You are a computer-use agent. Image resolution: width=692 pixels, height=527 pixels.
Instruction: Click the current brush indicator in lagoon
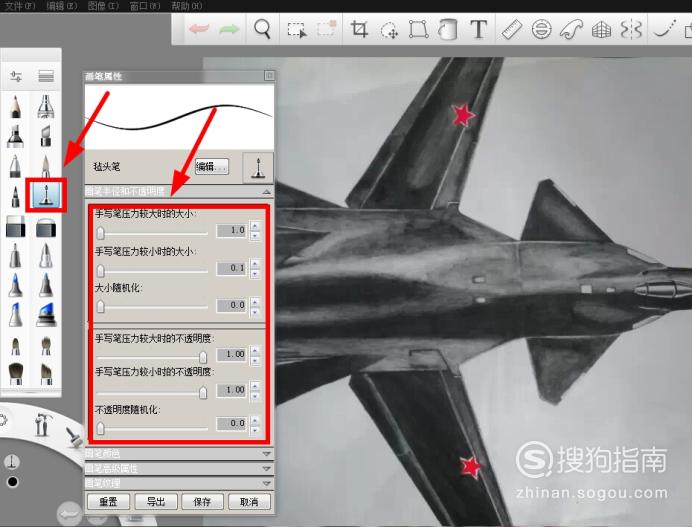[11, 462]
